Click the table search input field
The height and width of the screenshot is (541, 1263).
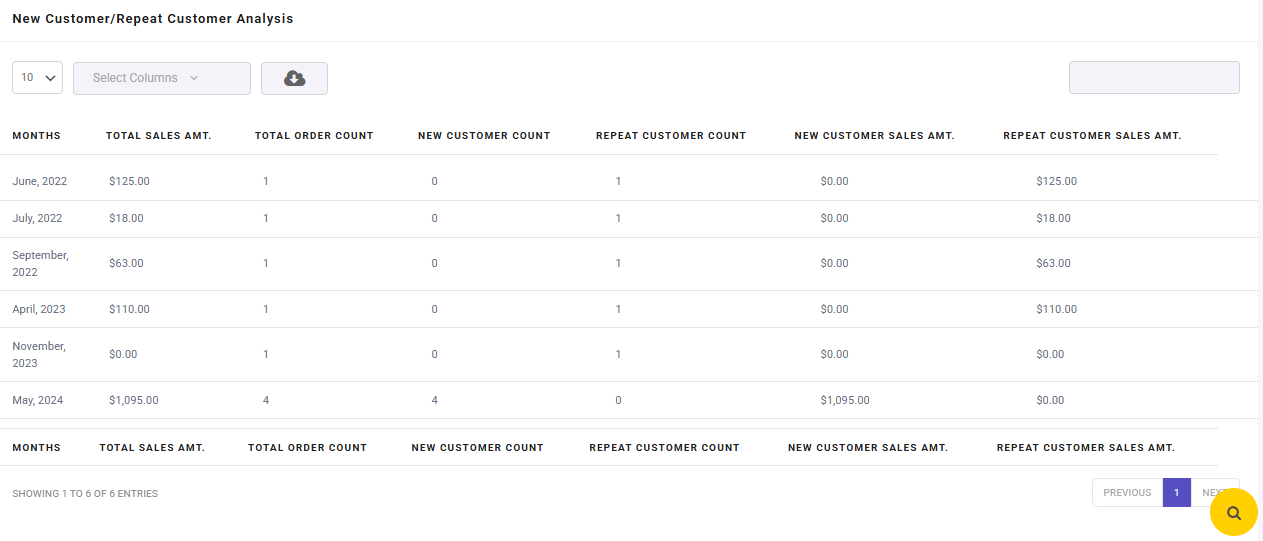pos(1154,78)
